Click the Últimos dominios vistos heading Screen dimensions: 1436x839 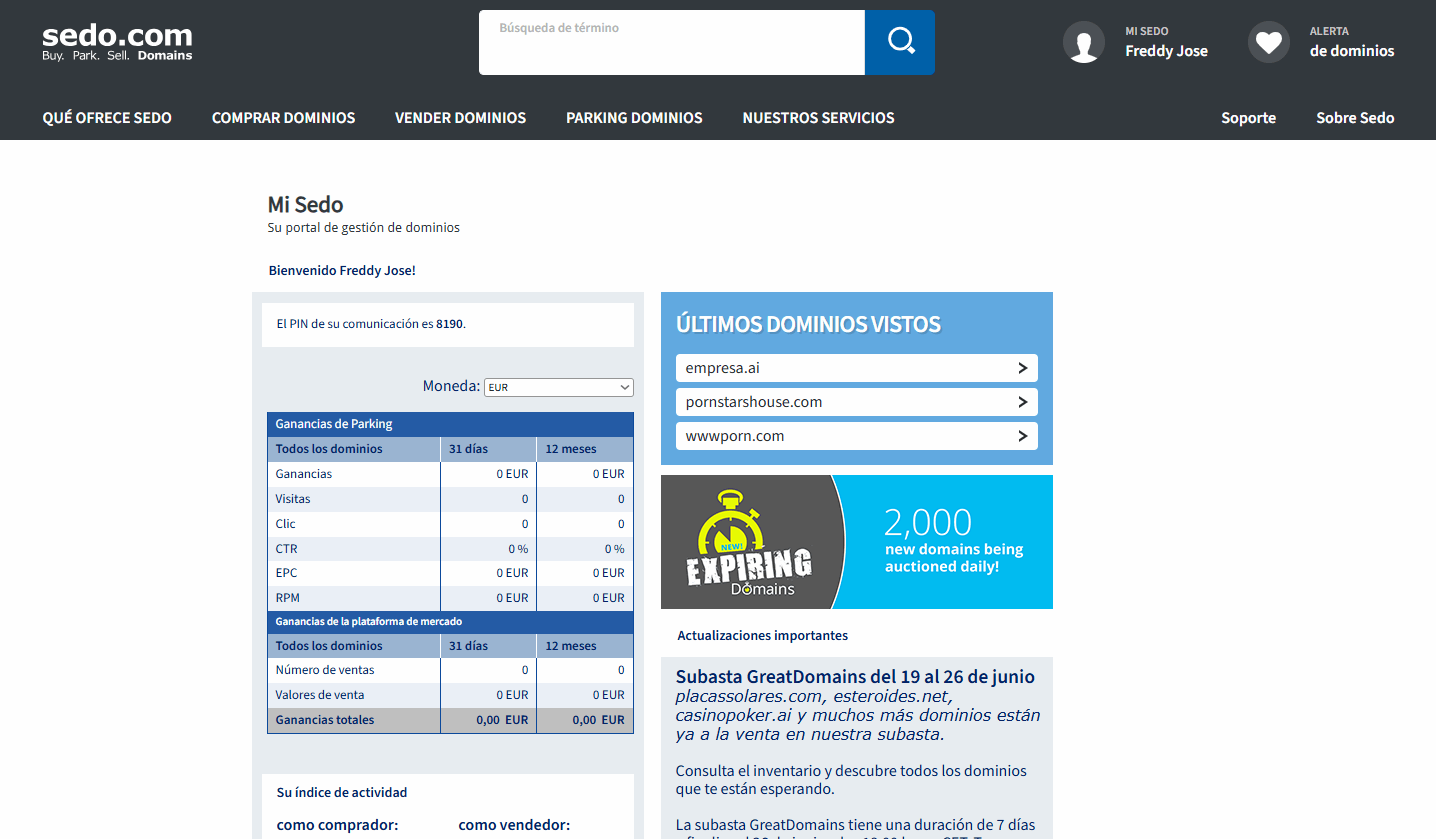[x=808, y=324]
